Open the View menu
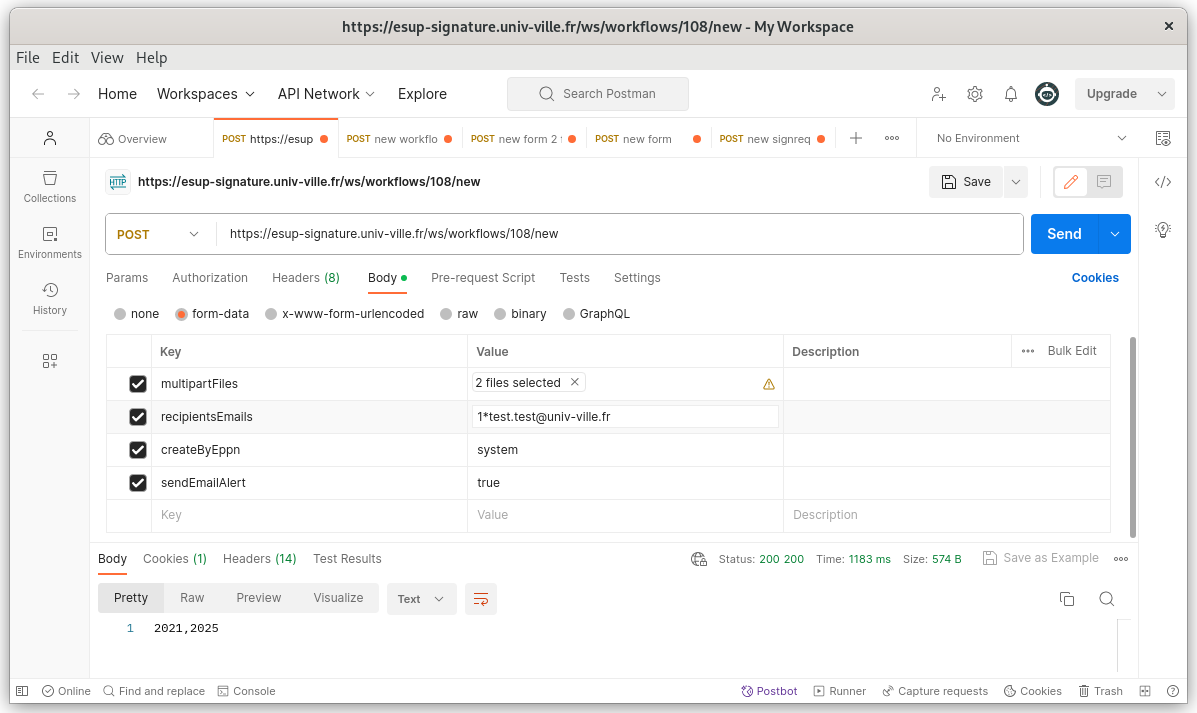 (x=107, y=58)
